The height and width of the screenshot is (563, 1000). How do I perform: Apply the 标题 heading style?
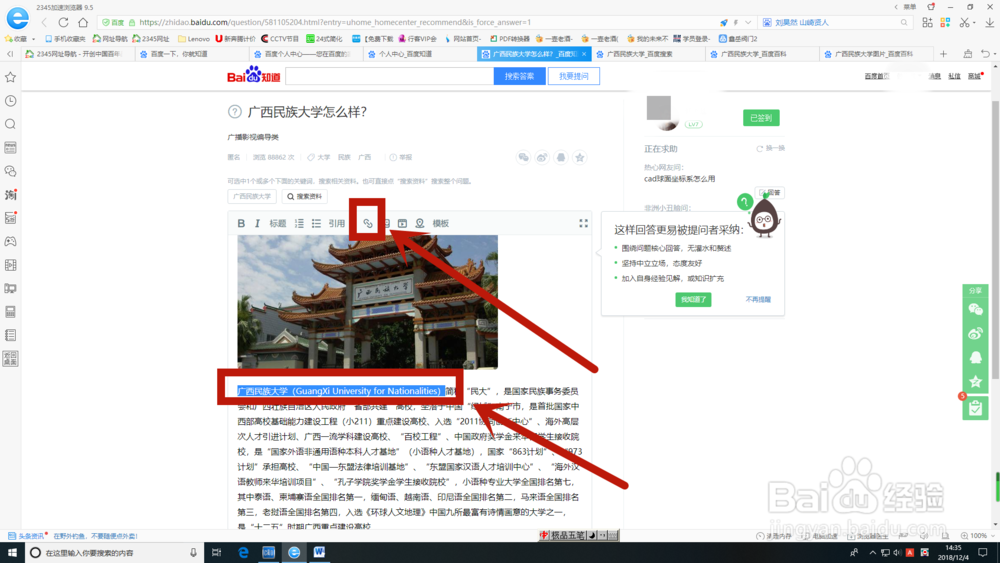(x=277, y=223)
